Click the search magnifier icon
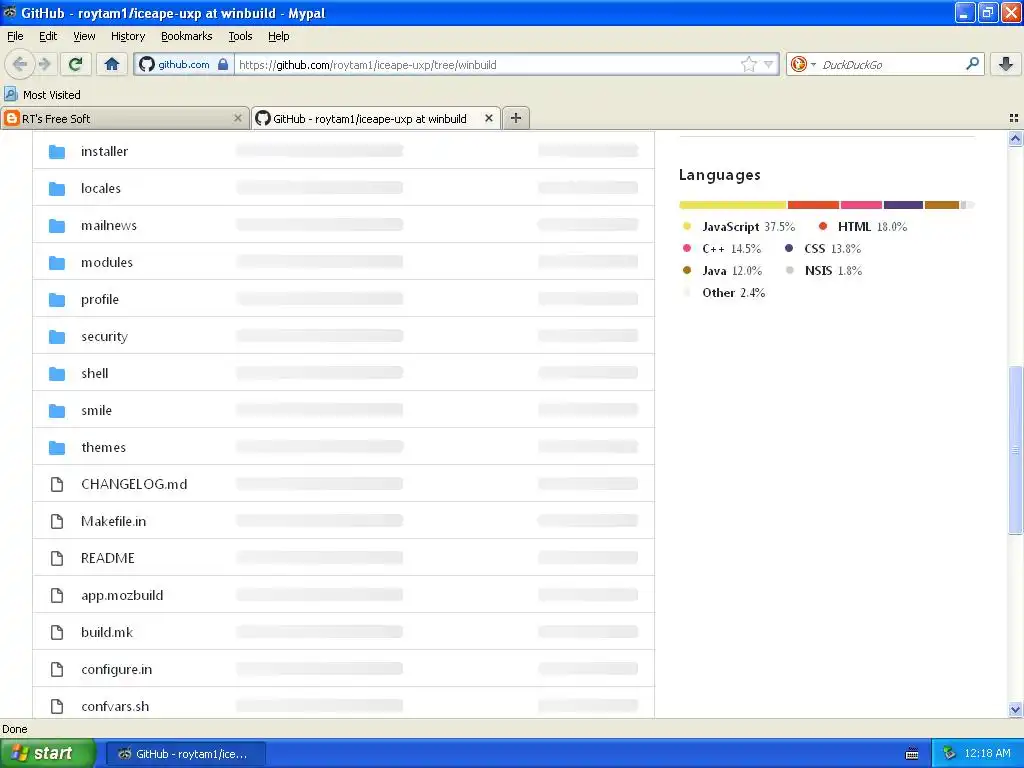 pyautogui.click(x=972, y=64)
